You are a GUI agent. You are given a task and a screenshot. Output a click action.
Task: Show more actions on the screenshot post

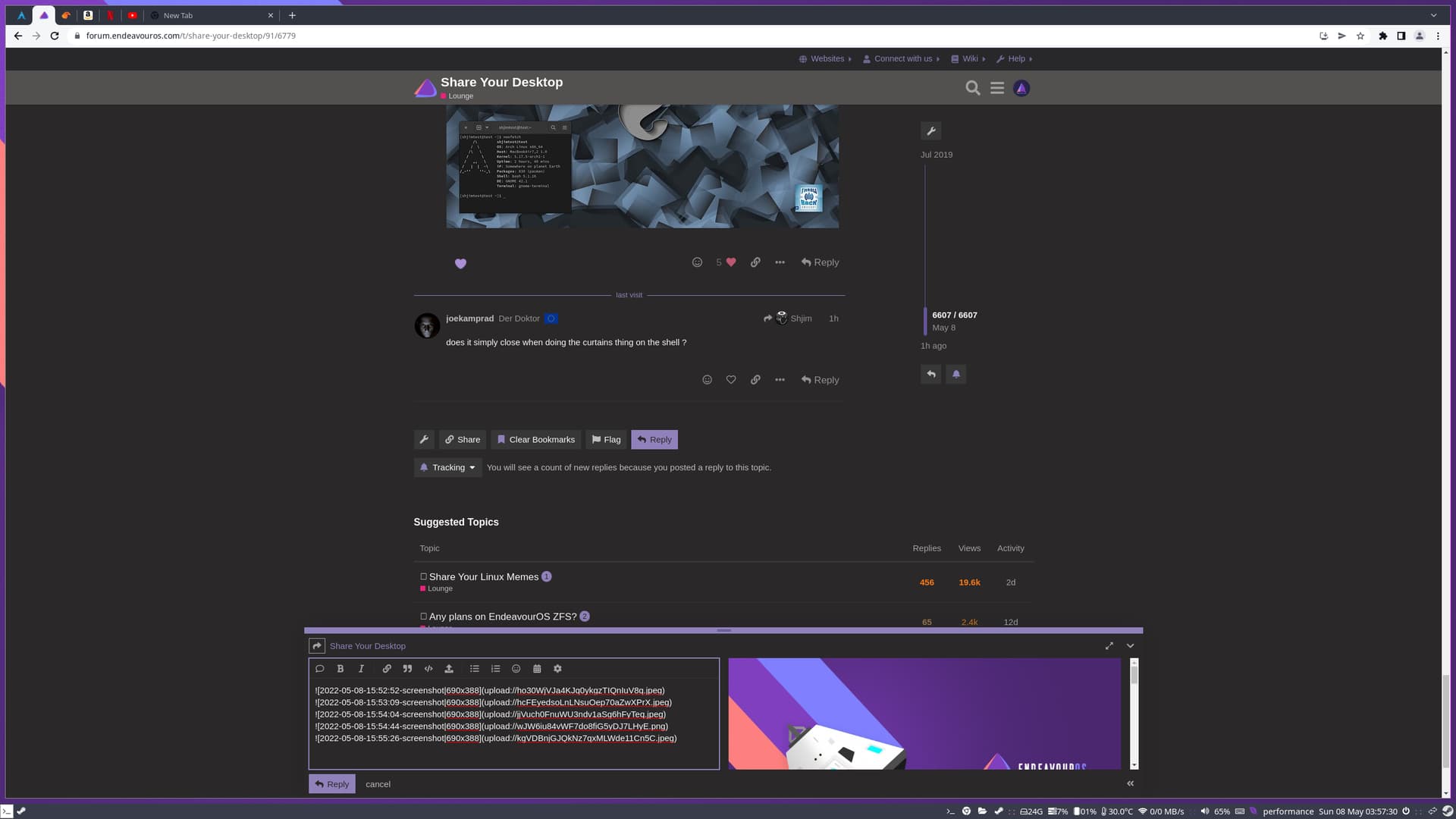click(x=780, y=262)
